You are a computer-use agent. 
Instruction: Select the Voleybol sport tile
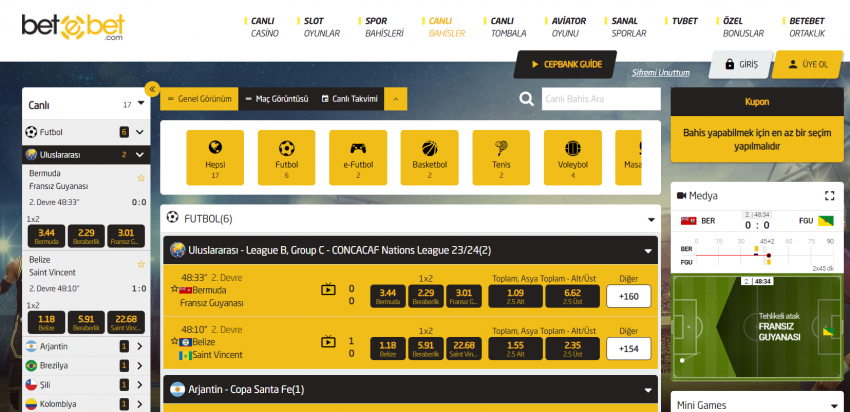pos(572,157)
